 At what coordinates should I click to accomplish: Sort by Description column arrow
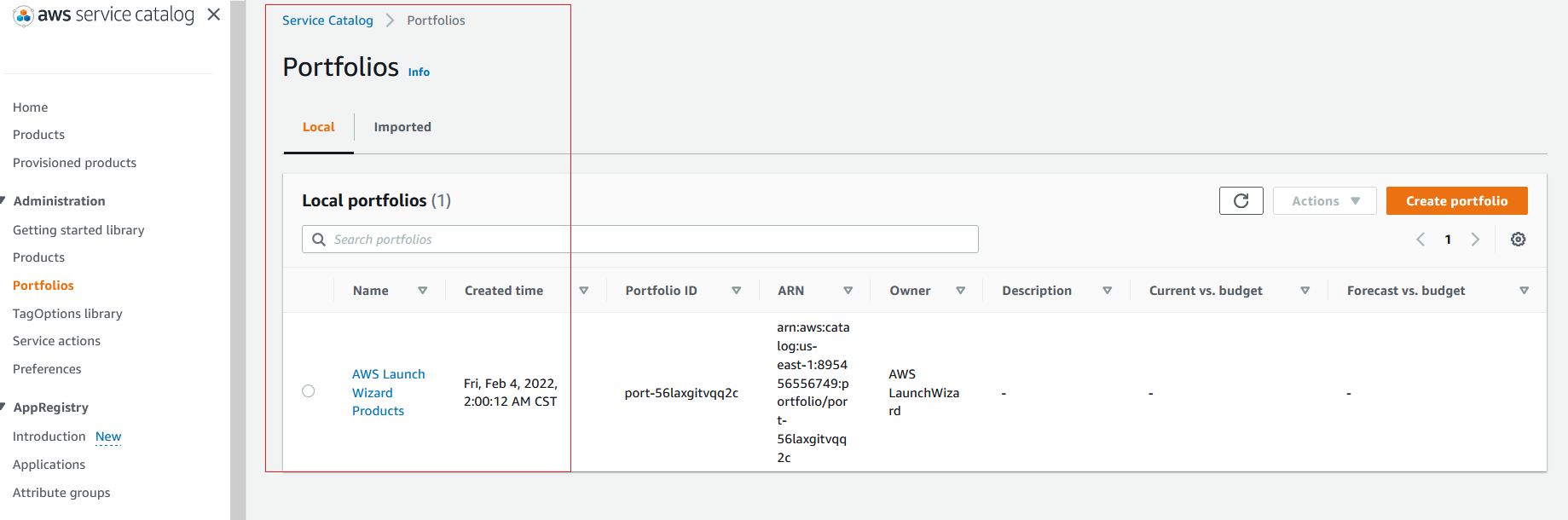(x=1107, y=291)
